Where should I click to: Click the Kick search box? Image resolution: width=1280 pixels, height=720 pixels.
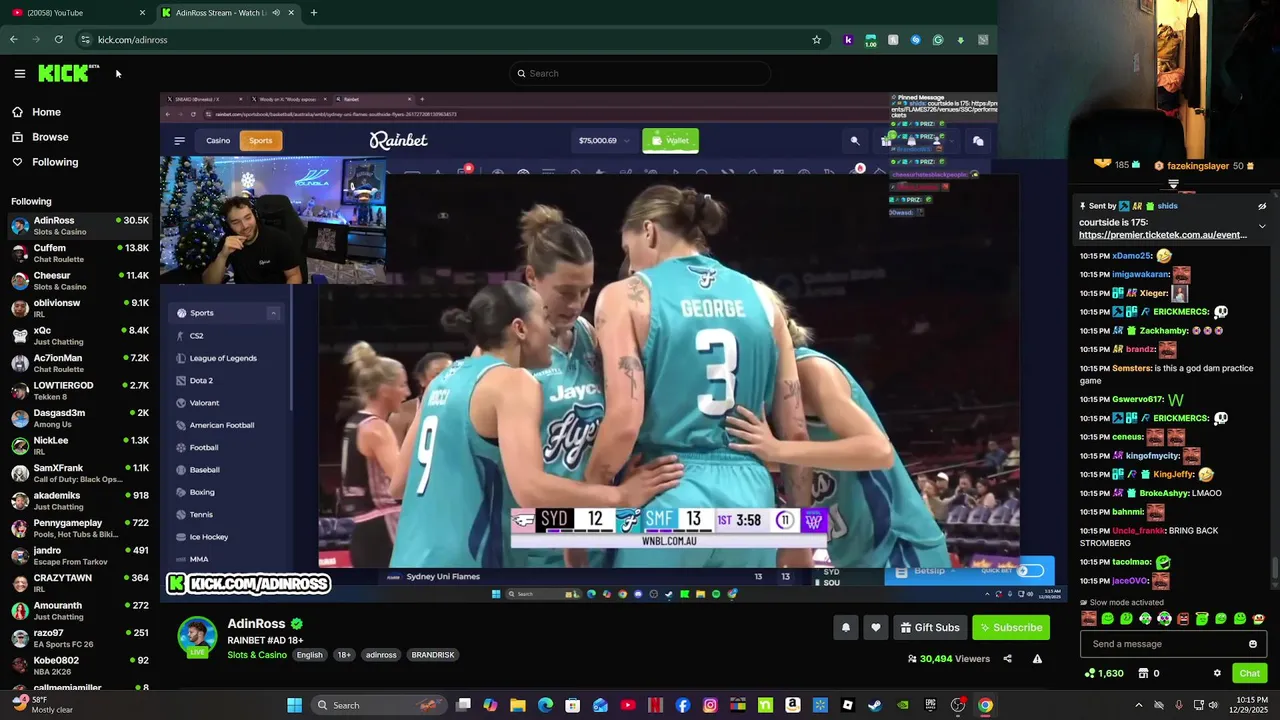click(x=640, y=73)
